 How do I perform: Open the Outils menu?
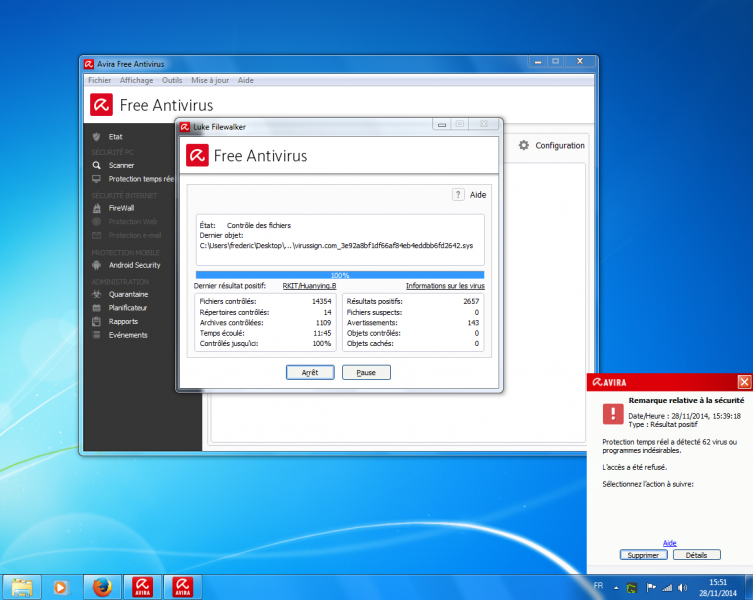pyautogui.click(x=172, y=80)
